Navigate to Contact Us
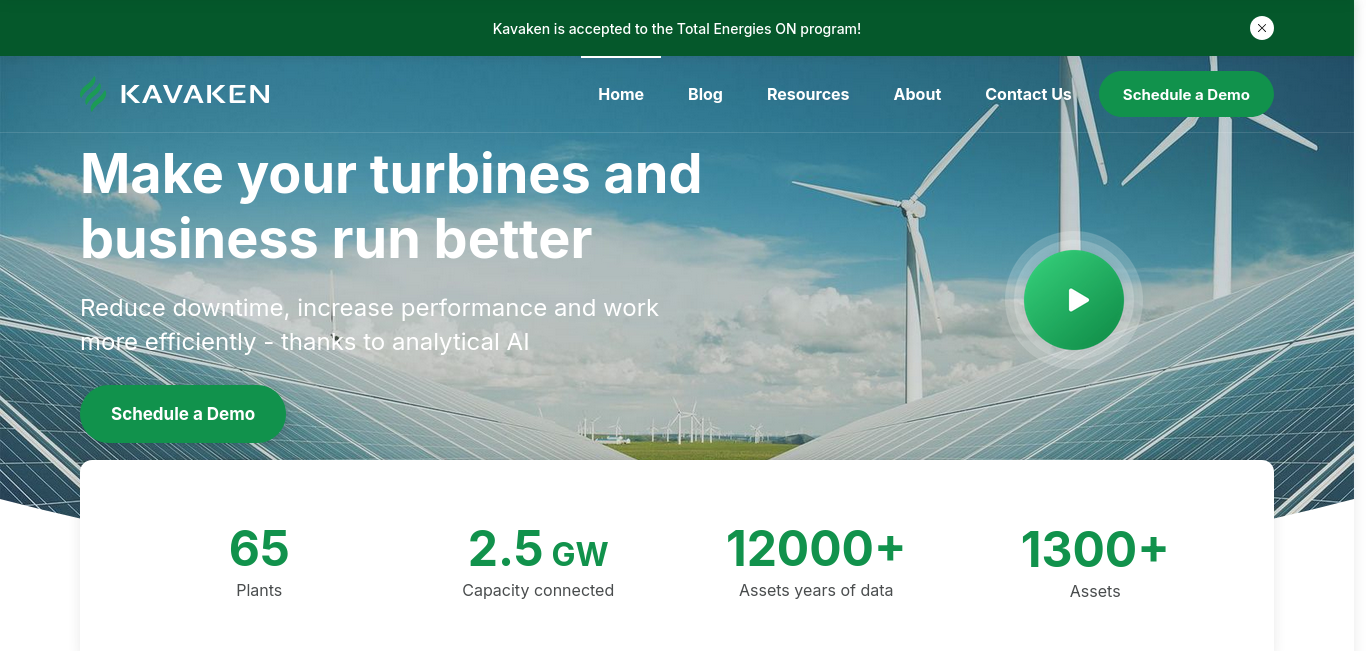Viewport: 1366px width, 651px height. click(x=1028, y=94)
